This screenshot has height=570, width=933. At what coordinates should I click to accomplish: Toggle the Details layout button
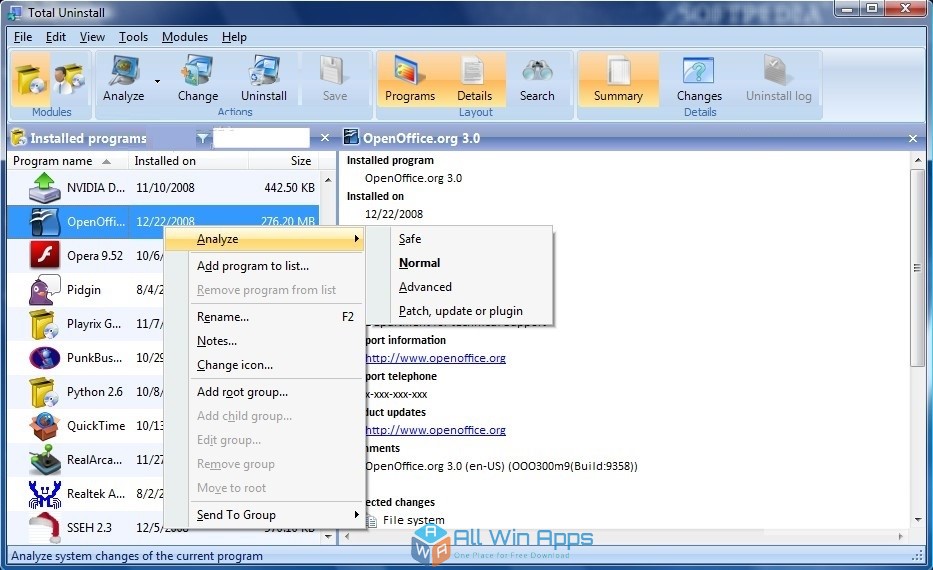click(474, 79)
